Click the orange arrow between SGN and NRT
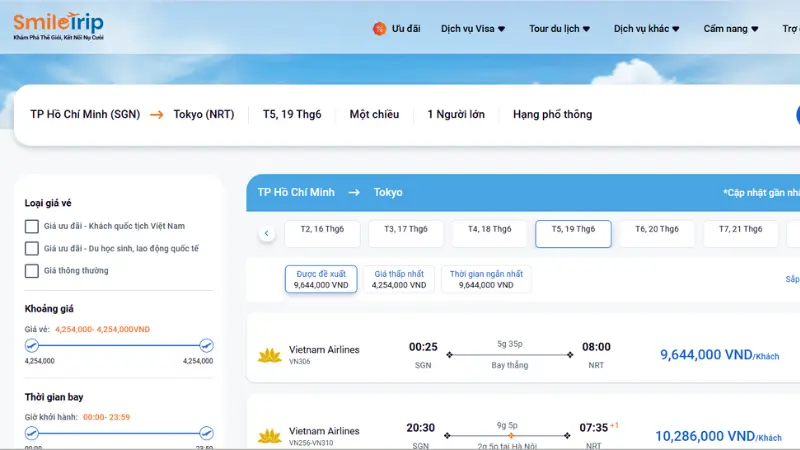 click(157, 114)
